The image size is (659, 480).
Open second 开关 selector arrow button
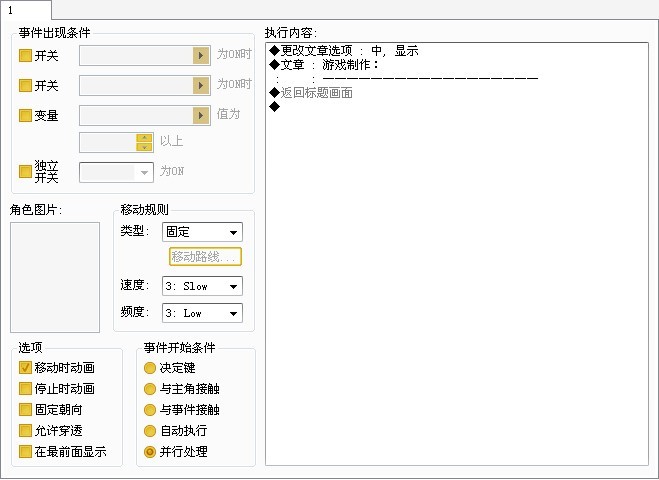pyautogui.click(x=201, y=86)
